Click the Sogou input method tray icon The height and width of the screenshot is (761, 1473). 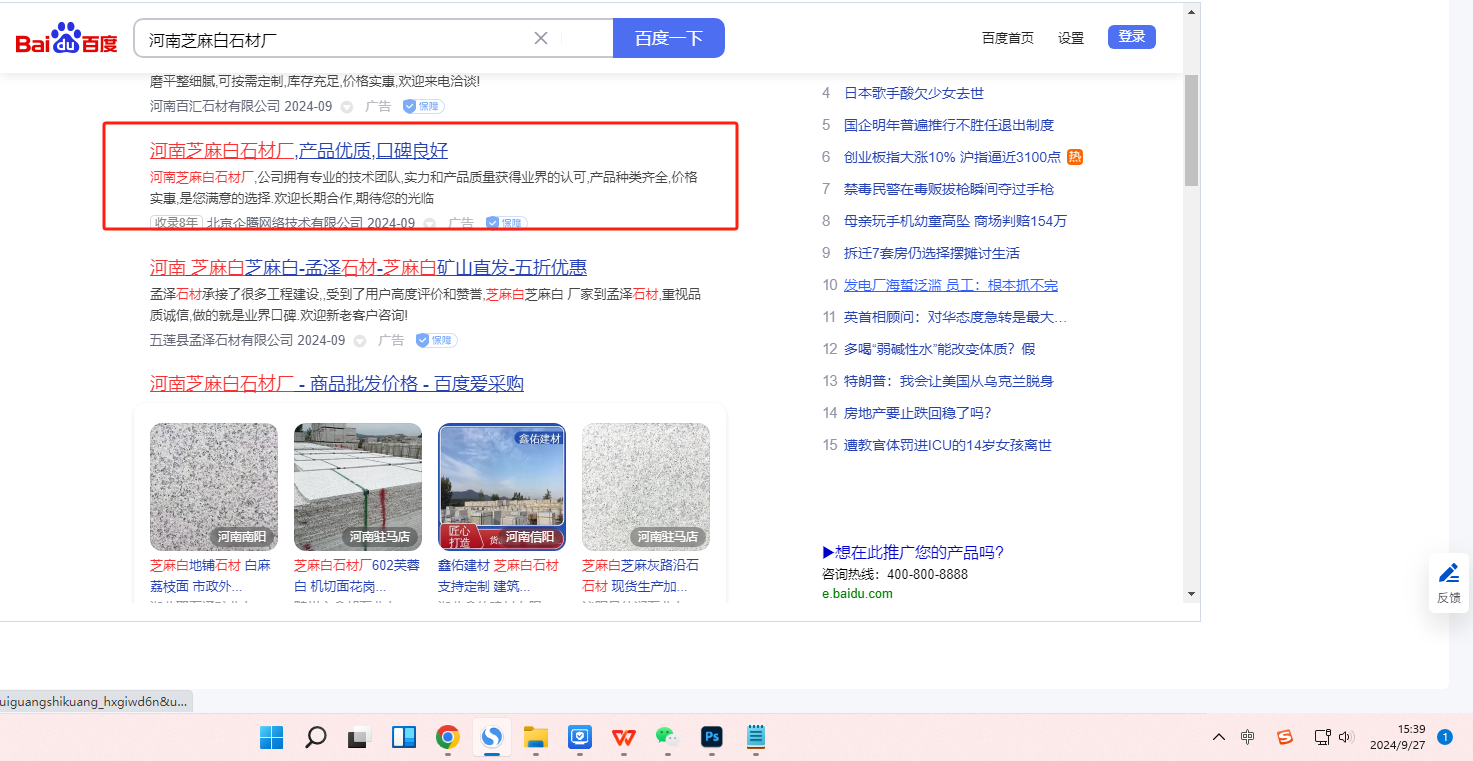1285,738
